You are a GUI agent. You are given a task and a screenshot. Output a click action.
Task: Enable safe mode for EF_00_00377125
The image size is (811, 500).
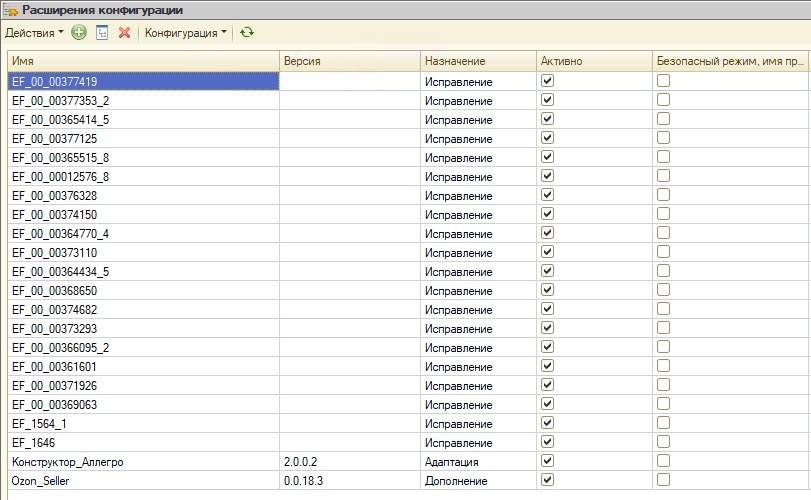tap(664, 138)
